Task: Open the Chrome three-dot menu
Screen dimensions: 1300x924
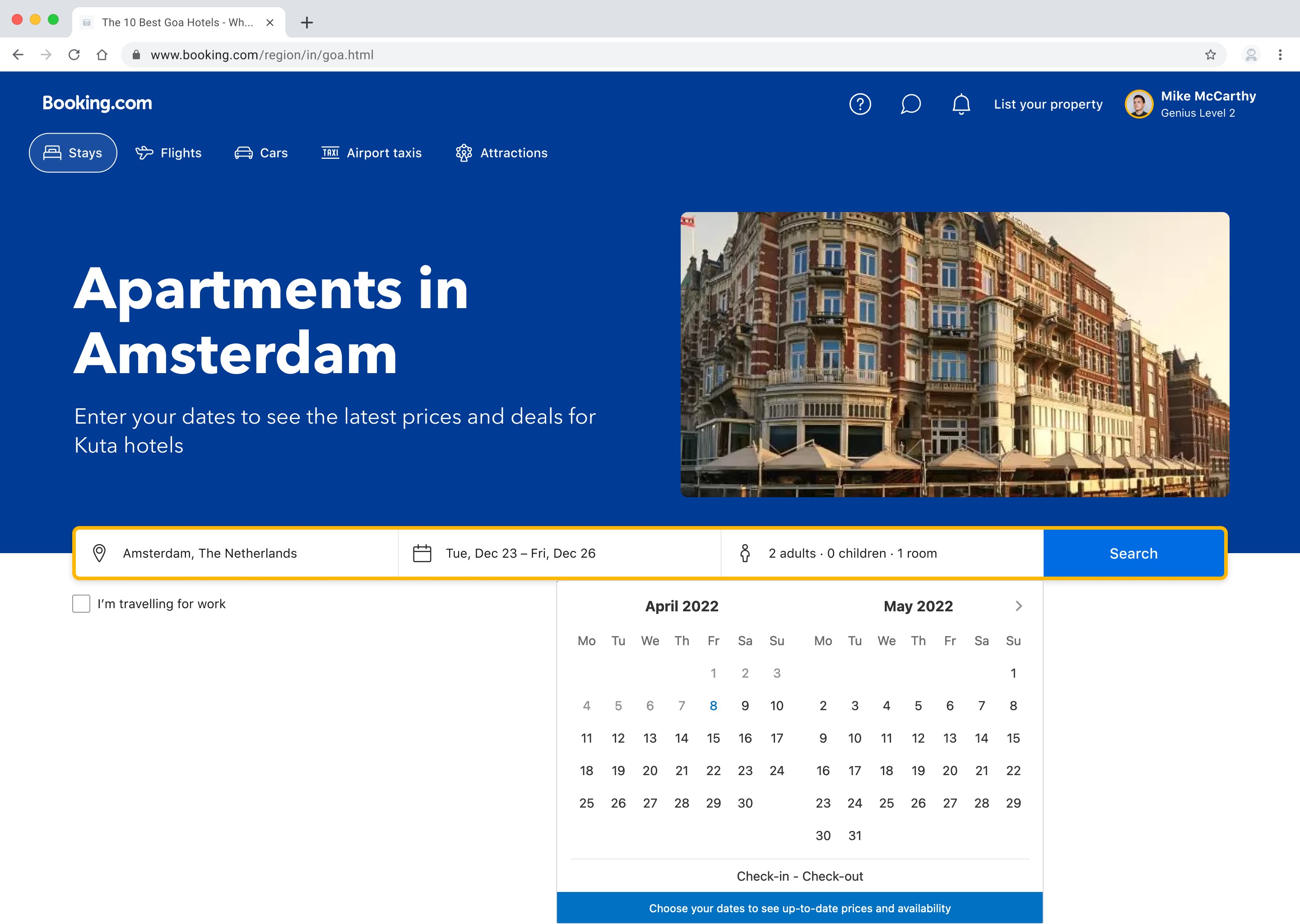Action: pyautogui.click(x=1280, y=55)
